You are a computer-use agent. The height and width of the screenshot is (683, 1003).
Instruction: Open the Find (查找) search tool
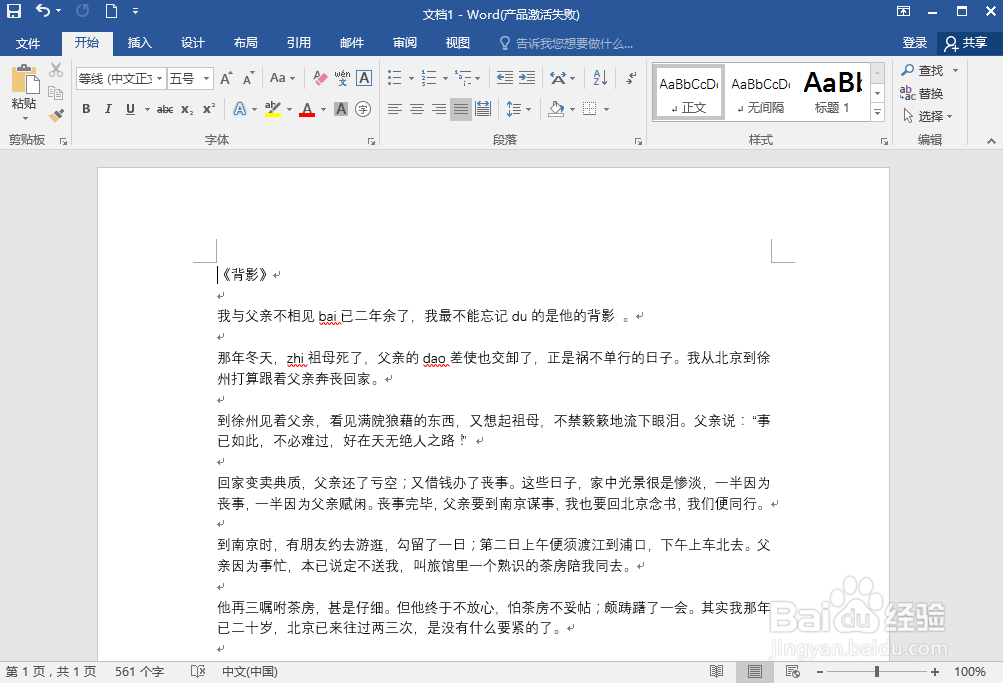923,70
